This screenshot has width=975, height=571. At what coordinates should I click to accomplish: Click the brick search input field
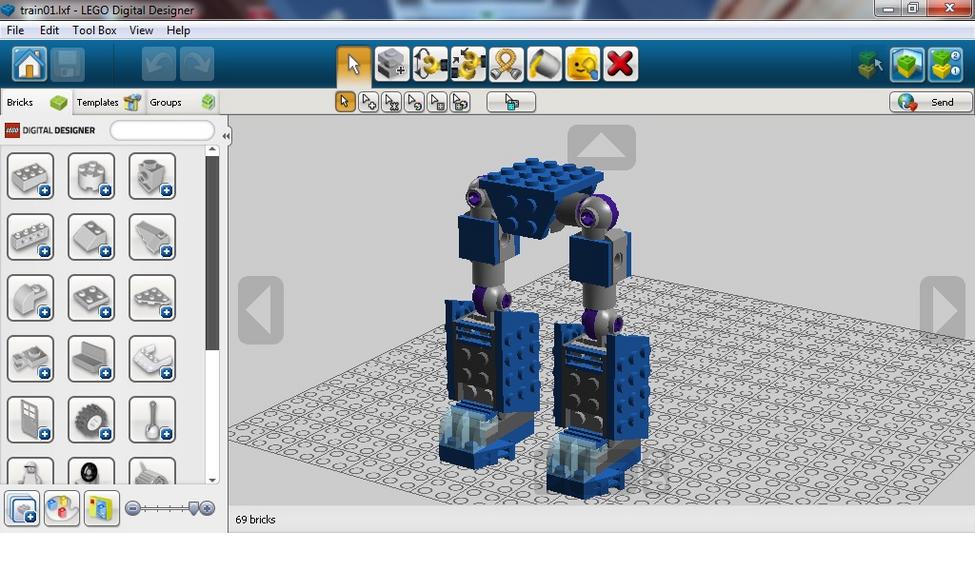[162, 131]
